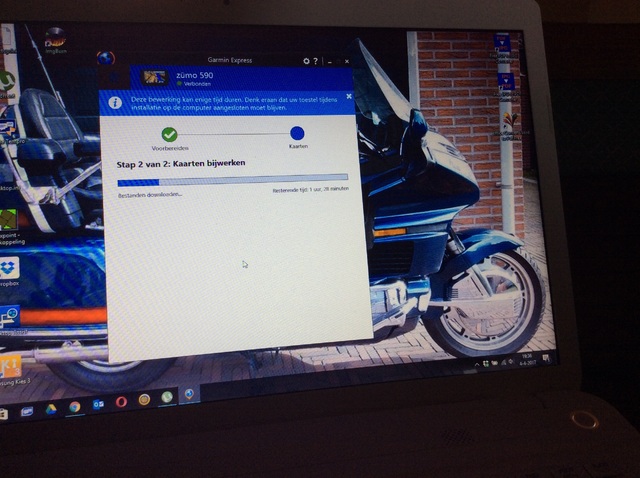
Task: Click the Kaarten blue step circle
Action: [297, 133]
